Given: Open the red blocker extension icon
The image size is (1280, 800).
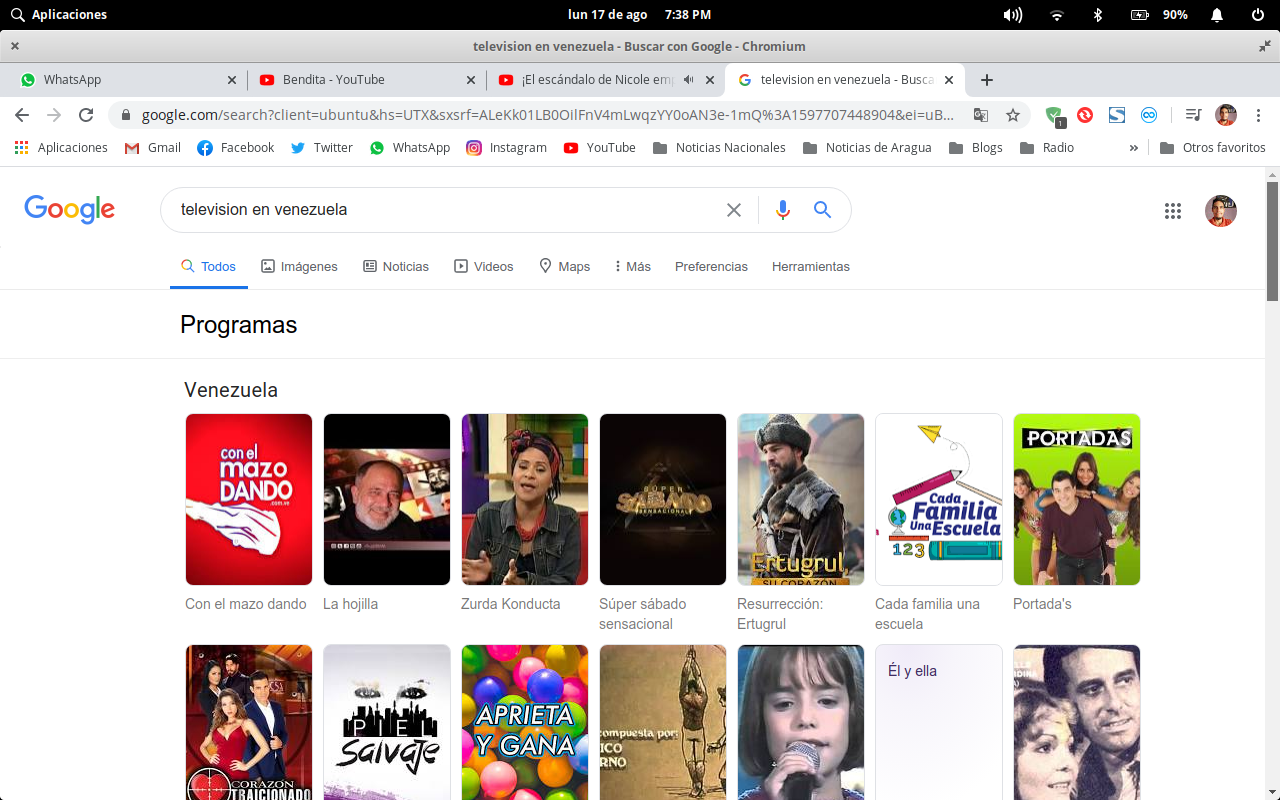Looking at the screenshot, I should coord(1085,115).
